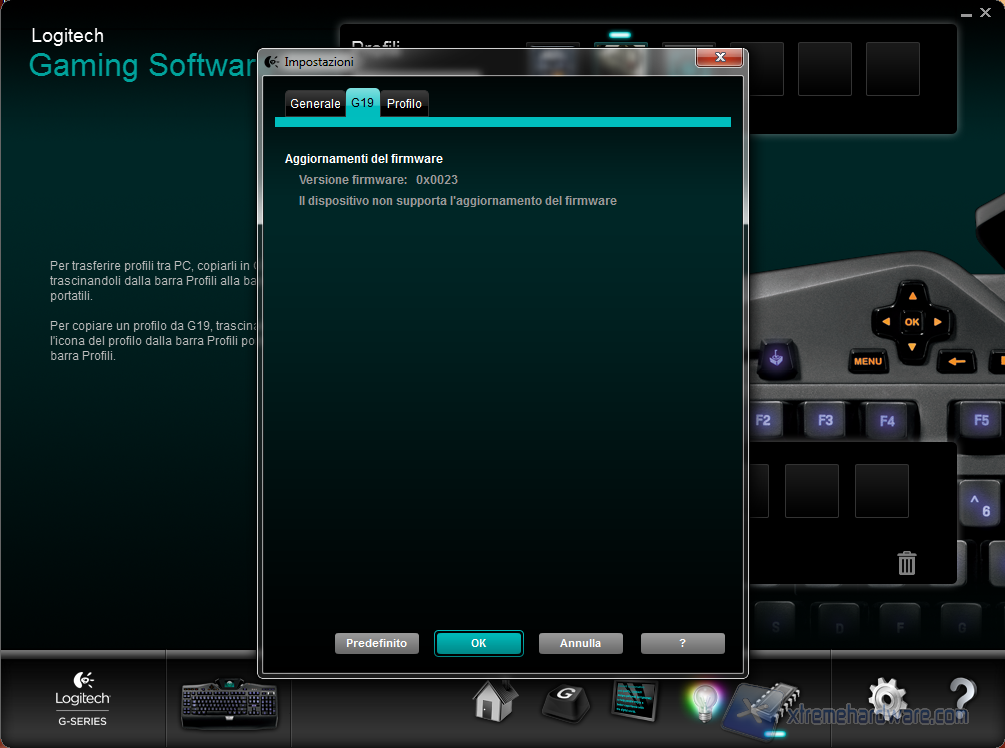Screen dimensions: 1005x748
Task: Select the rightmost empty profile slot
Action: 892,69
